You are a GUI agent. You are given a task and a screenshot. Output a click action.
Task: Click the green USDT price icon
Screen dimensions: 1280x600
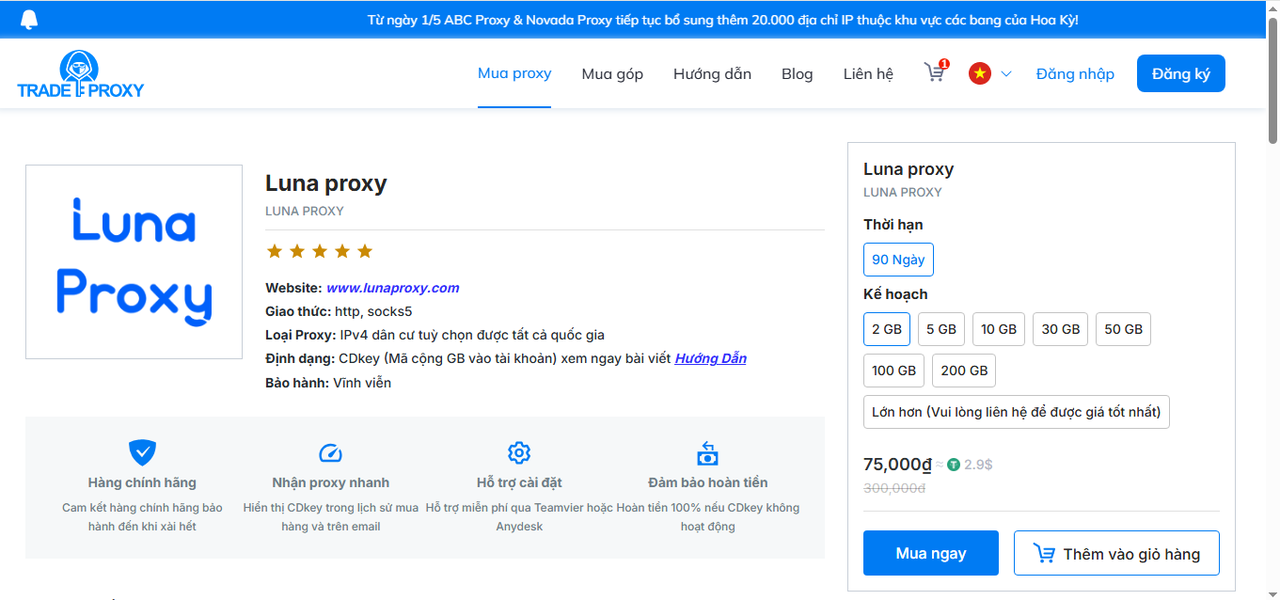click(954, 464)
